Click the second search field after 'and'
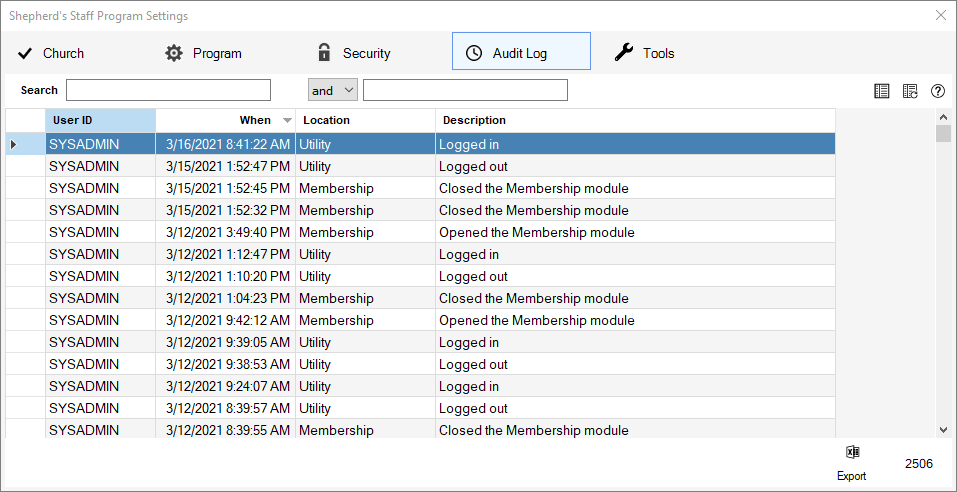The image size is (957, 492). tap(465, 91)
